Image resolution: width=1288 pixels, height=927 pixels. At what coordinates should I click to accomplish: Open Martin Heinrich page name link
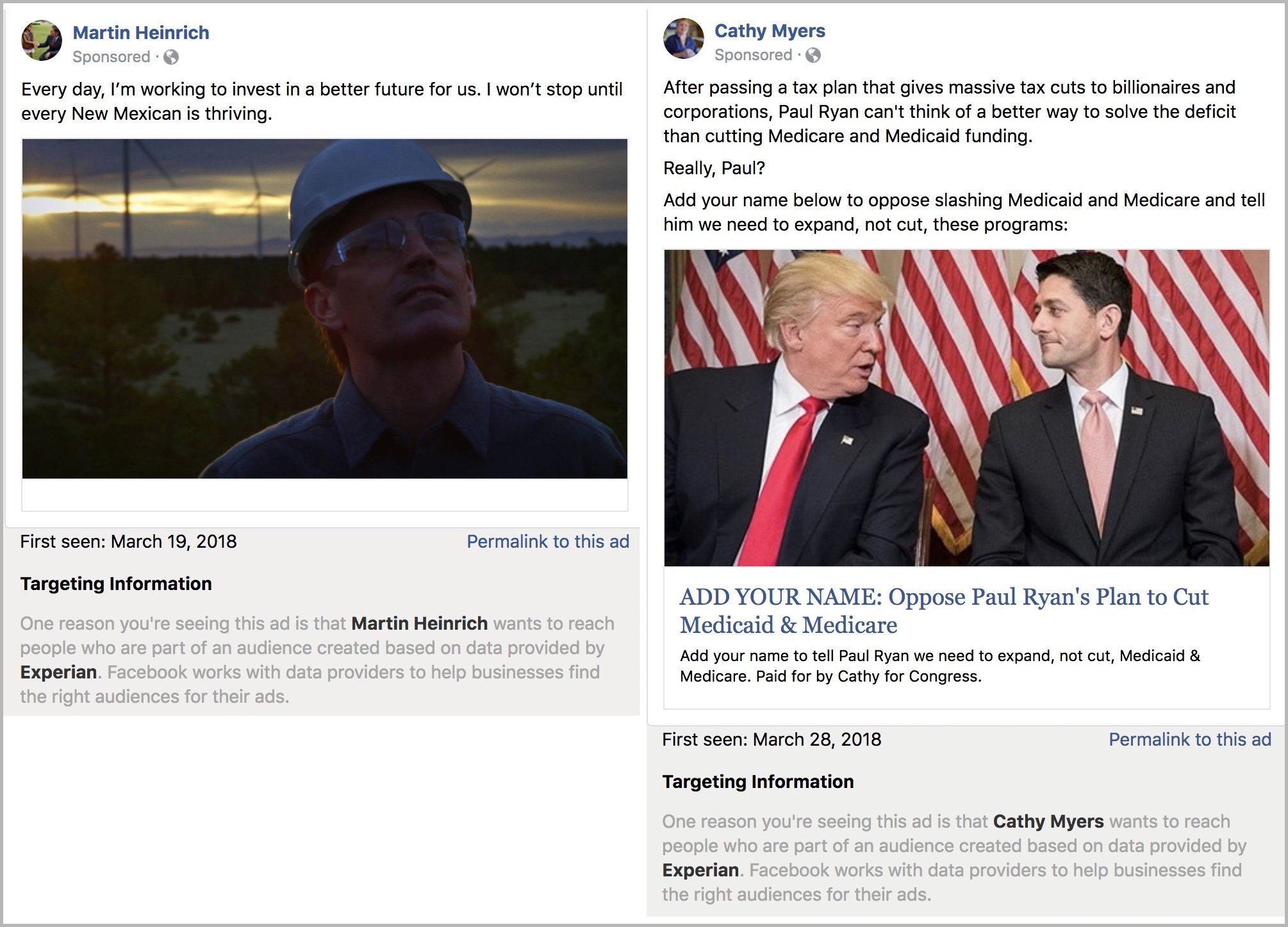[141, 33]
